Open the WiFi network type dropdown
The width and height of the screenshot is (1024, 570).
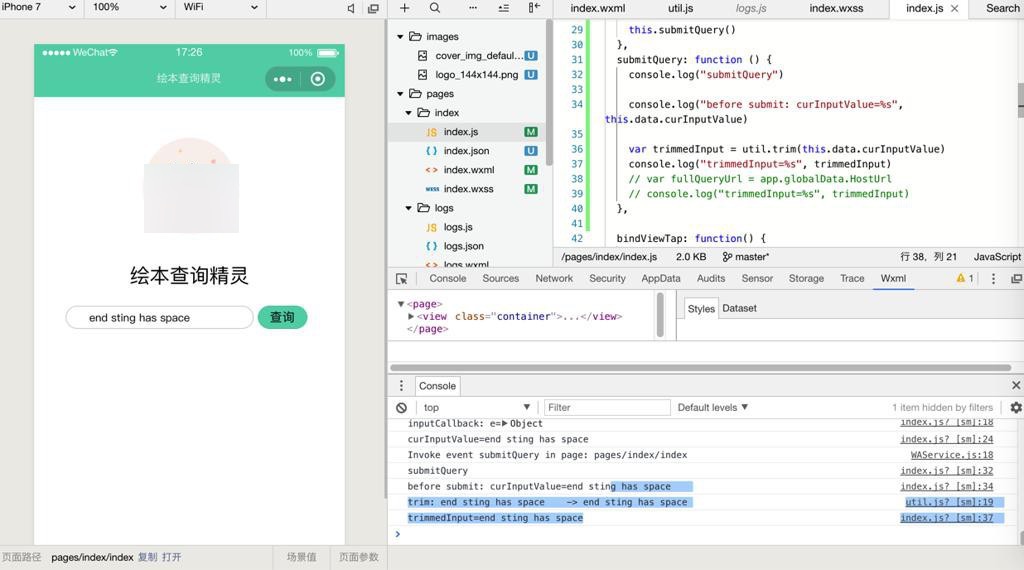point(220,7)
